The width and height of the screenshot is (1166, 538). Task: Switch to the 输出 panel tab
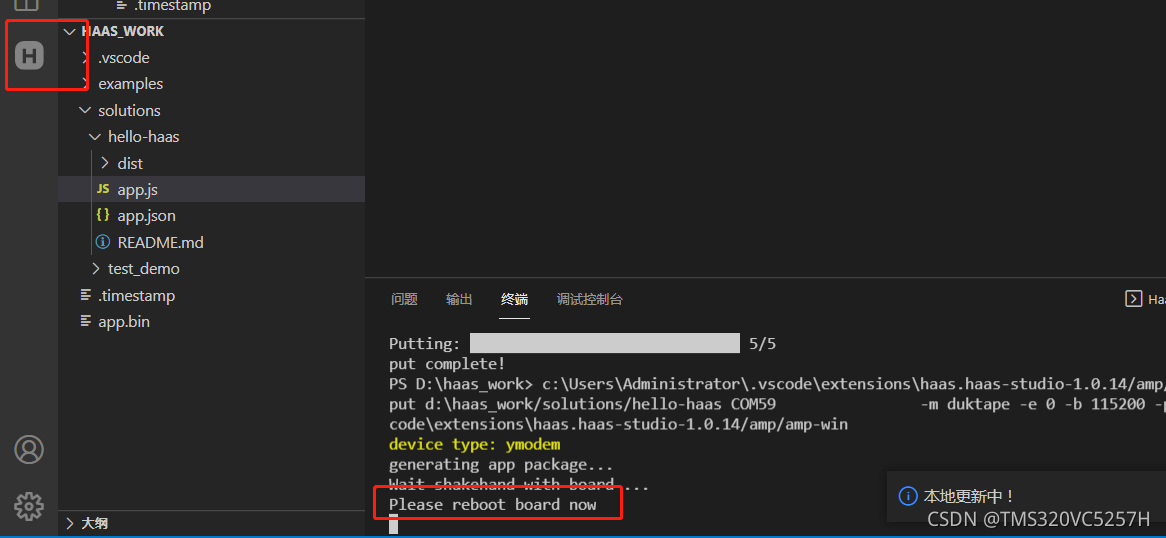pyautogui.click(x=460, y=299)
